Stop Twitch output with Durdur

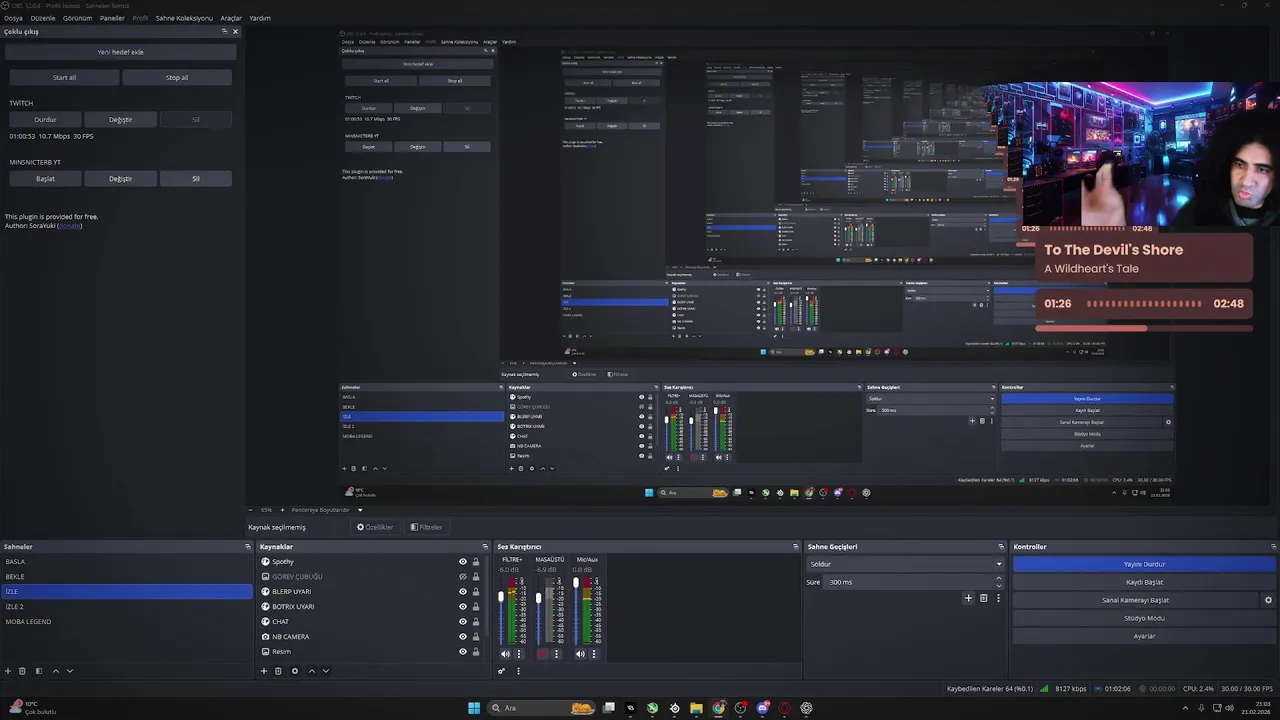[45, 119]
